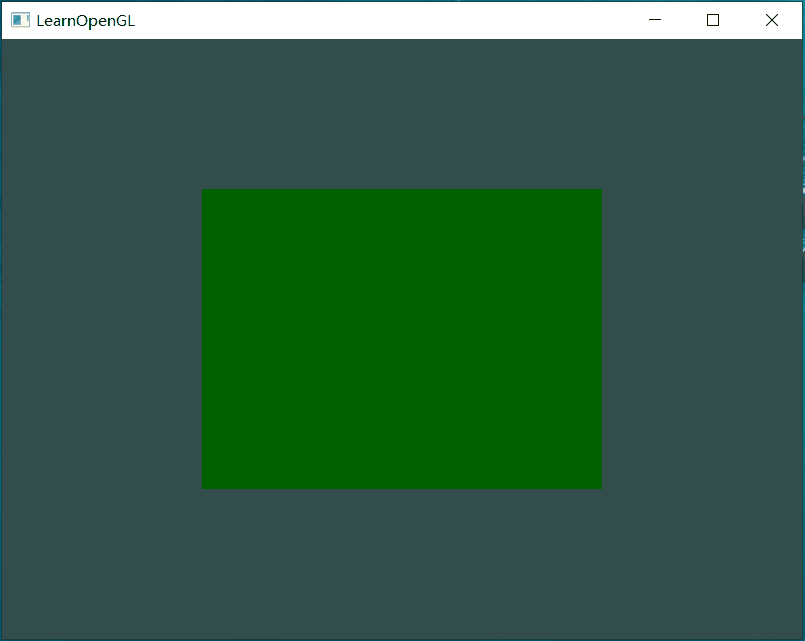Click the top edge of the green rectangle

click(401, 190)
